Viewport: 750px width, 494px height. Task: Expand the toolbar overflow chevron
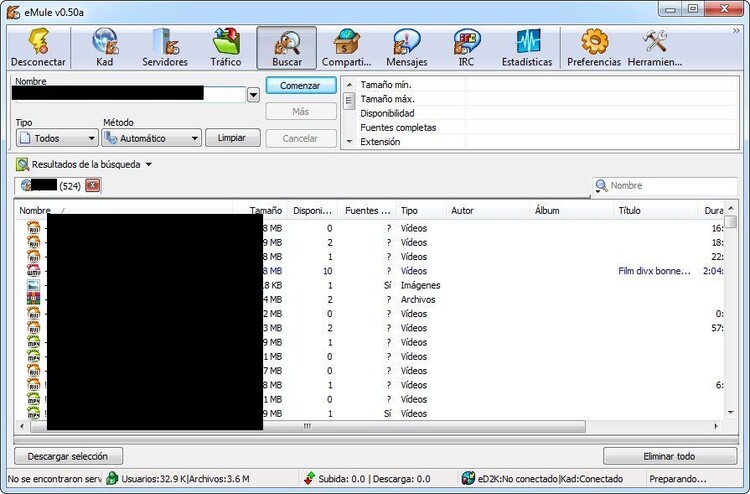(x=736, y=31)
